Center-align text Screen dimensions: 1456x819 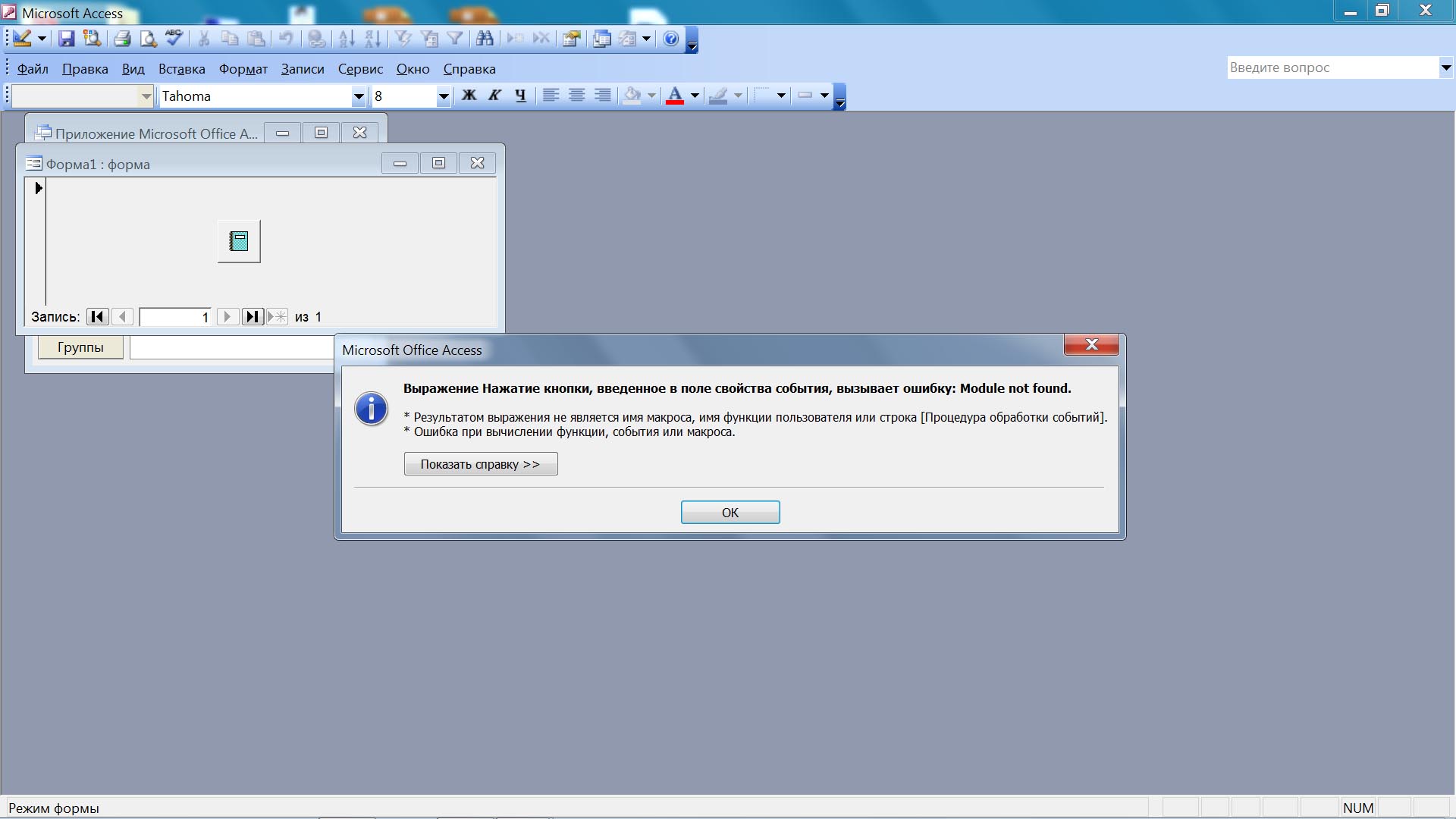[x=577, y=96]
